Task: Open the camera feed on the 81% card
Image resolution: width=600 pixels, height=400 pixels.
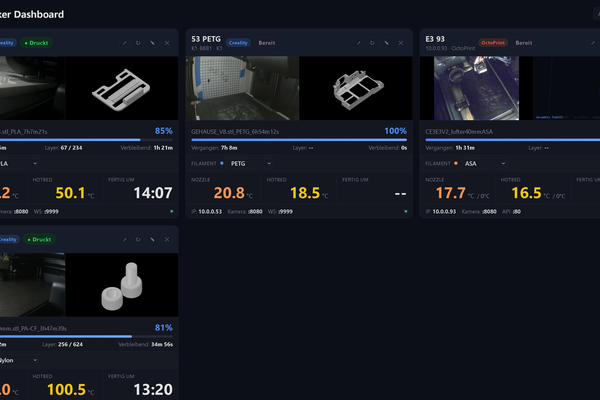Action: [x=33, y=285]
